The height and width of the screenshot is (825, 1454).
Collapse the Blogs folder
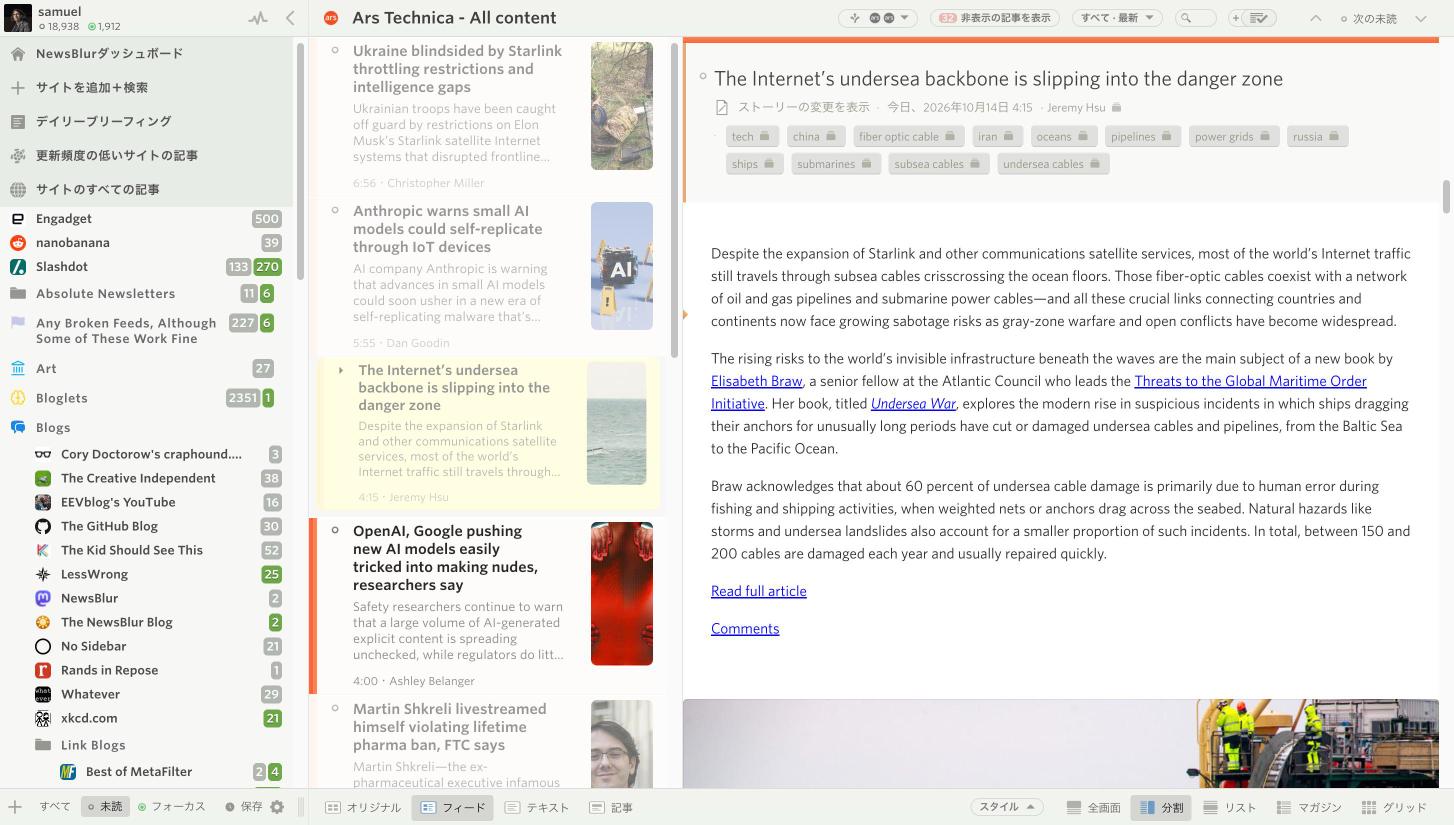click(18, 428)
